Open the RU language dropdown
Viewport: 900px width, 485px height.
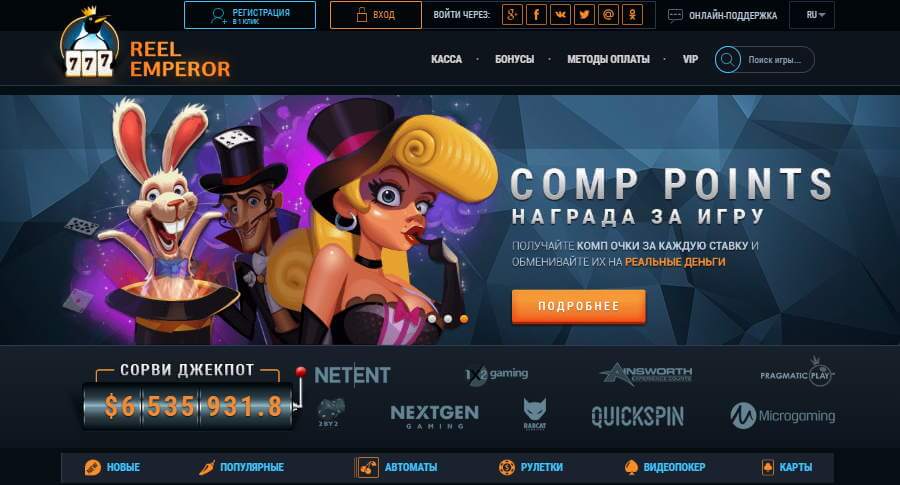(x=812, y=15)
